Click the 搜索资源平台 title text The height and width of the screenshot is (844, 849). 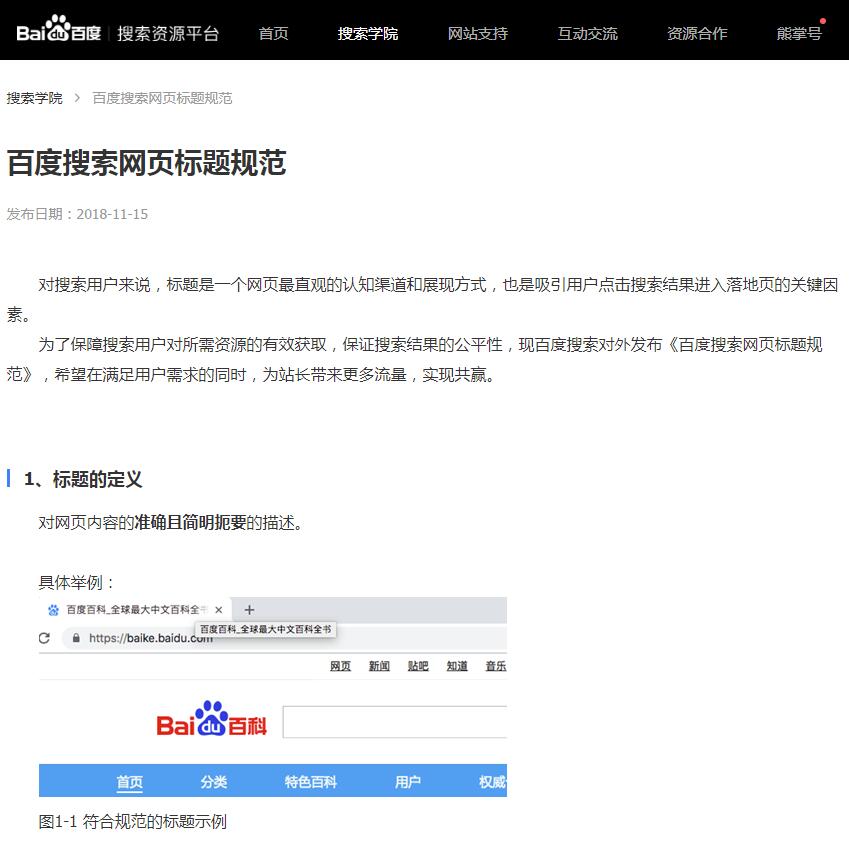tap(168, 34)
